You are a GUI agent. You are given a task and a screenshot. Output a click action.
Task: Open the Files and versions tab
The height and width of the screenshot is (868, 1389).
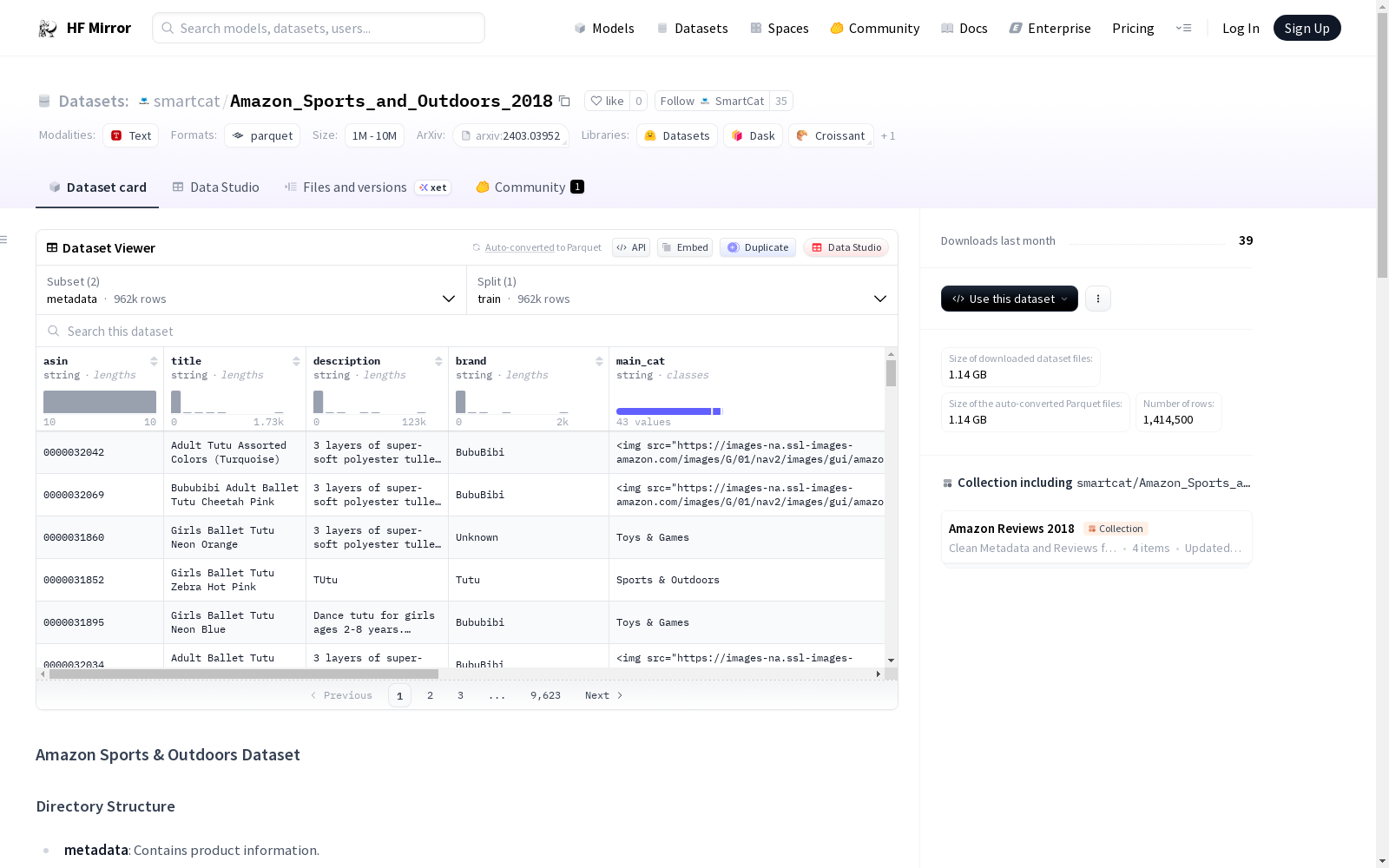tap(367, 187)
